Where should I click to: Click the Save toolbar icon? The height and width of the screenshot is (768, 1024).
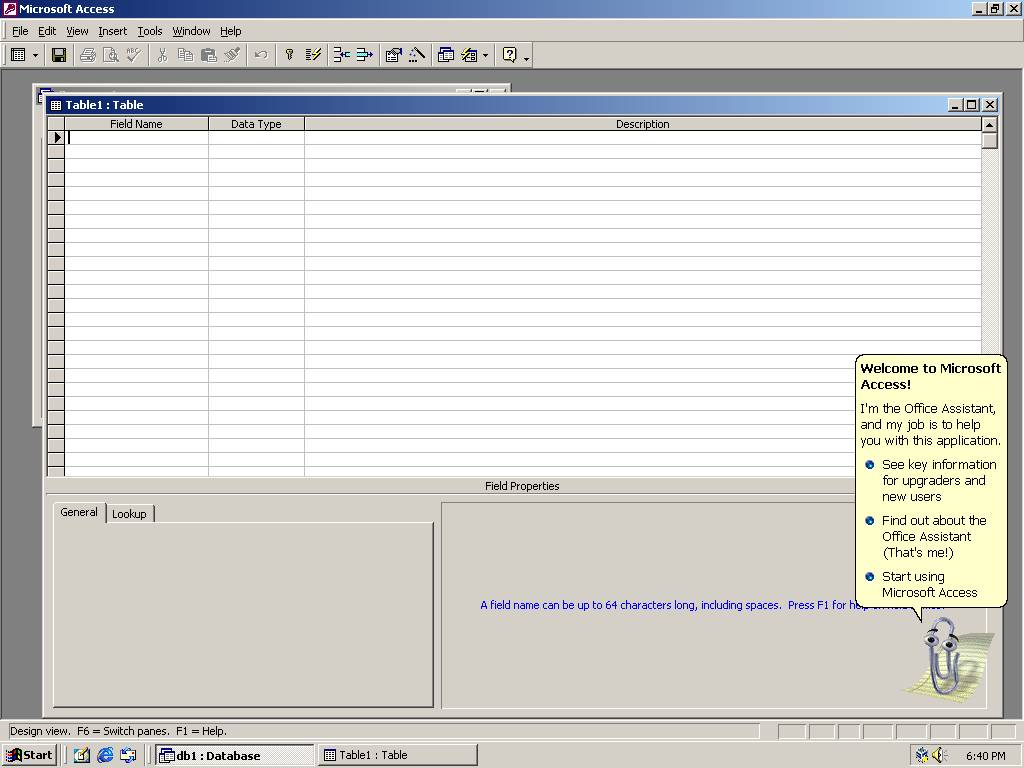59,55
